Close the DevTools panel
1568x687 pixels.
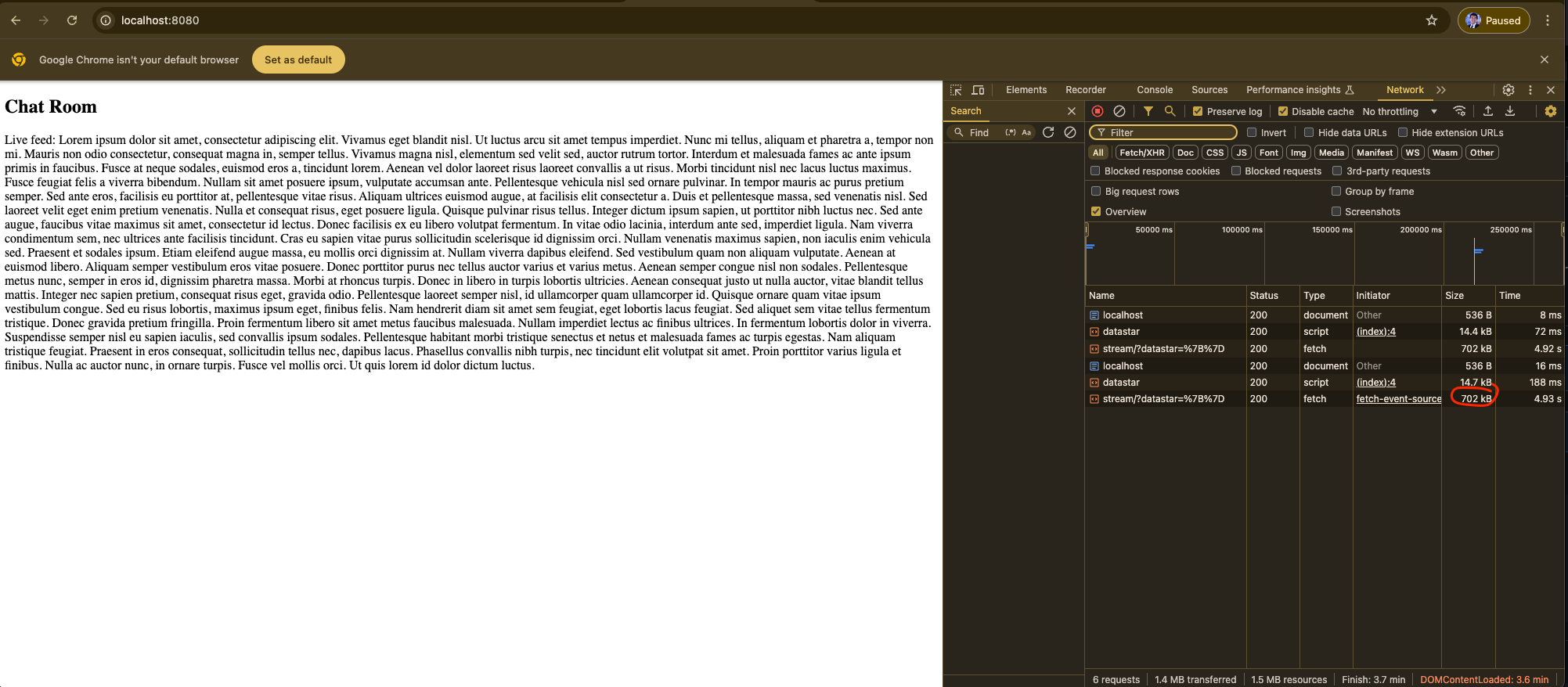pyautogui.click(x=1551, y=90)
